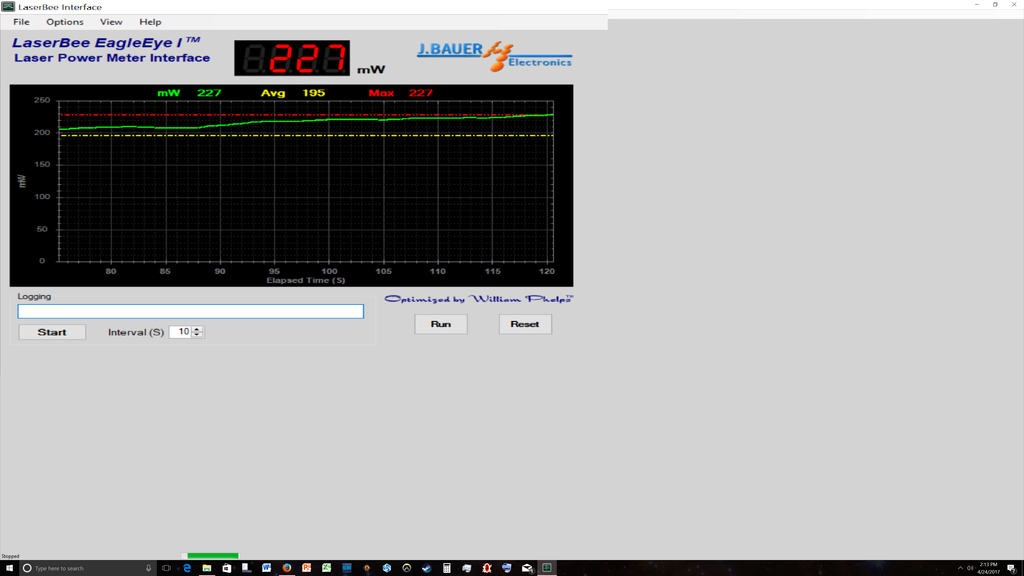Click the Reset button
The width and height of the screenshot is (1024, 576).
click(x=525, y=324)
